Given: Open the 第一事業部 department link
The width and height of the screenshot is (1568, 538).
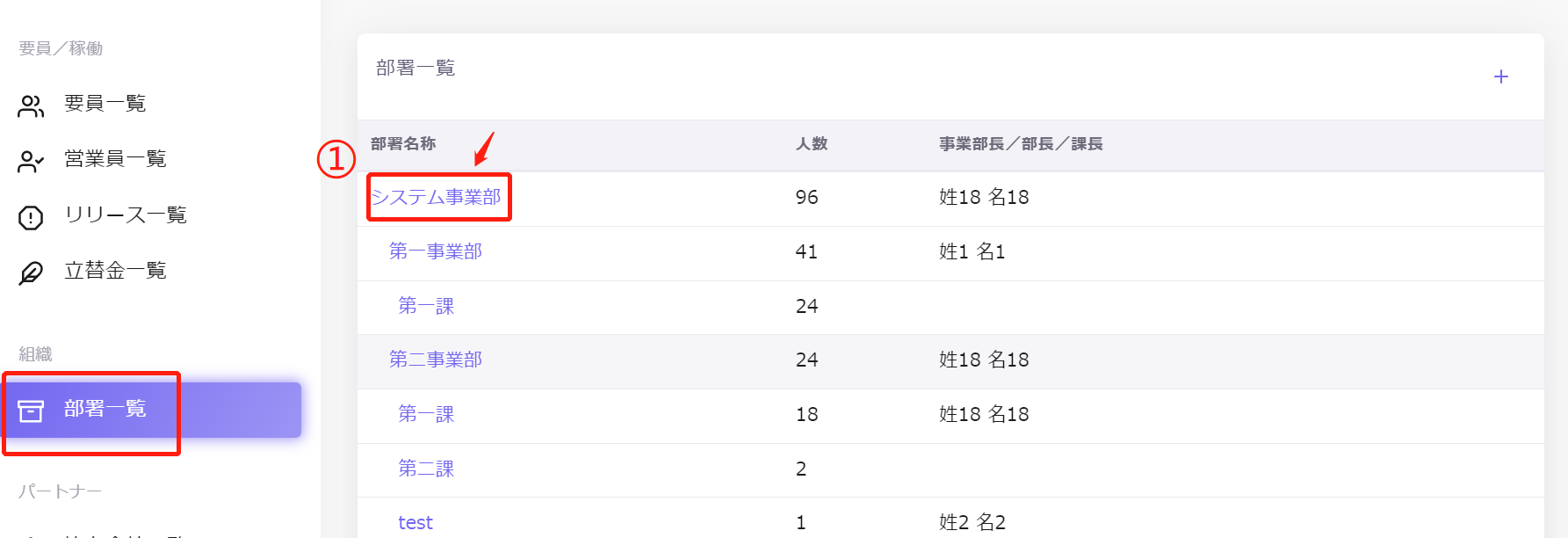Looking at the screenshot, I should point(436,251).
